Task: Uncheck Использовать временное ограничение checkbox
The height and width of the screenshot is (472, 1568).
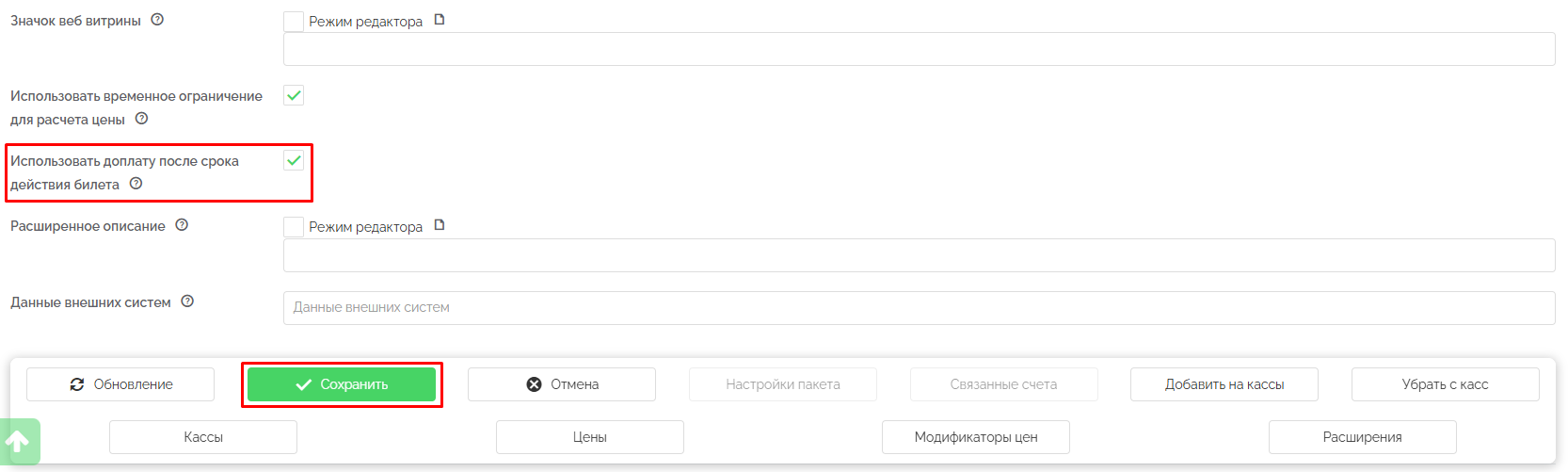Action: (x=294, y=95)
